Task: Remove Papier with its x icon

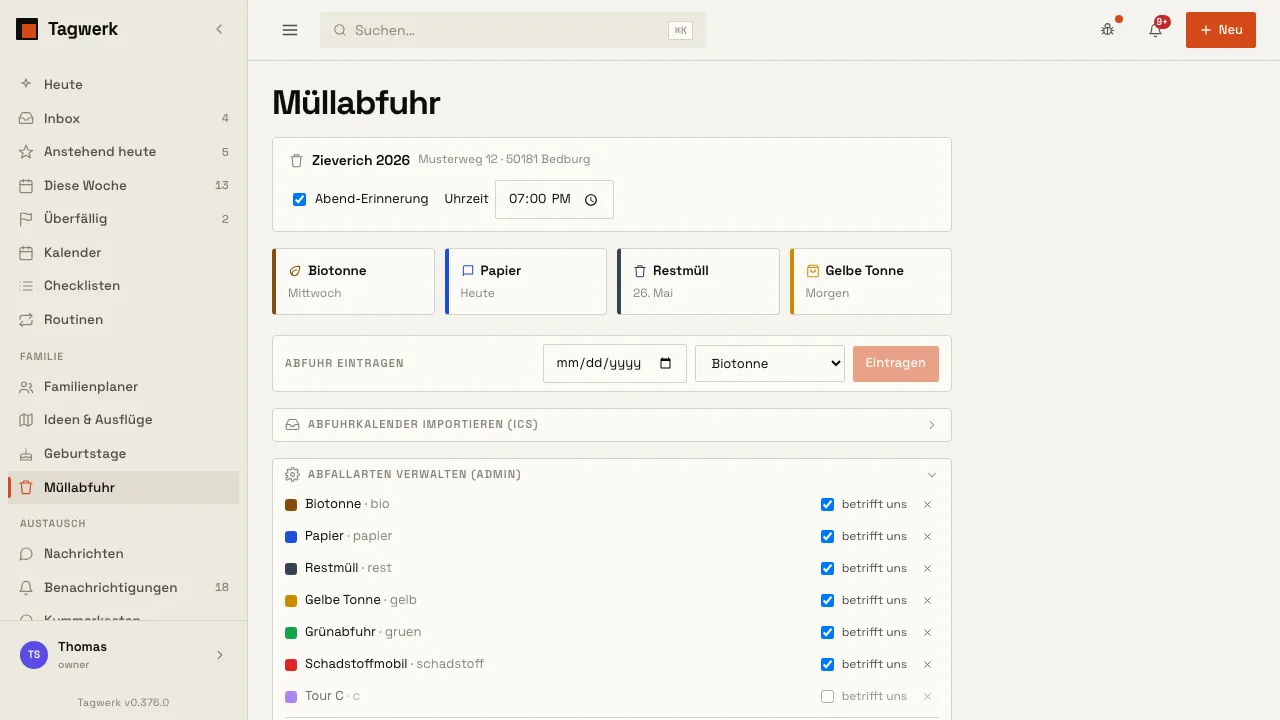Action: (x=927, y=536)
